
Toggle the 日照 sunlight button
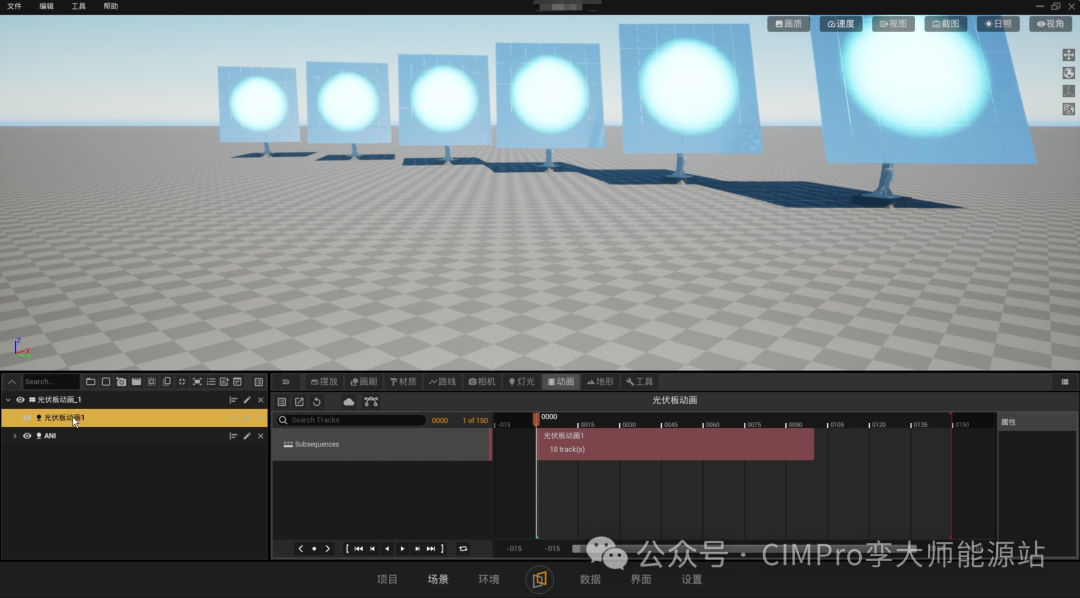pos(998,23)
